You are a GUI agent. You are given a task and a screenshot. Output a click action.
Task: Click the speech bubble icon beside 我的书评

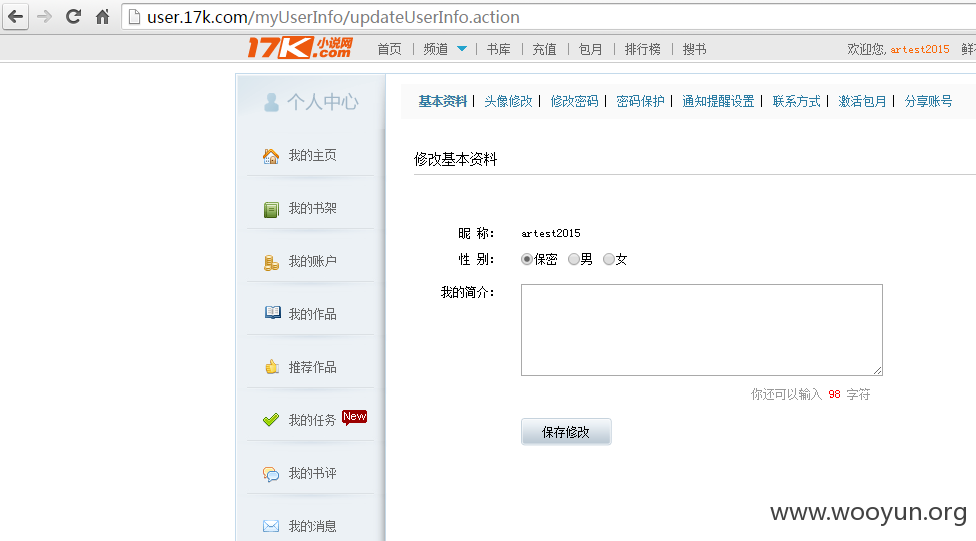pos(271,474)
